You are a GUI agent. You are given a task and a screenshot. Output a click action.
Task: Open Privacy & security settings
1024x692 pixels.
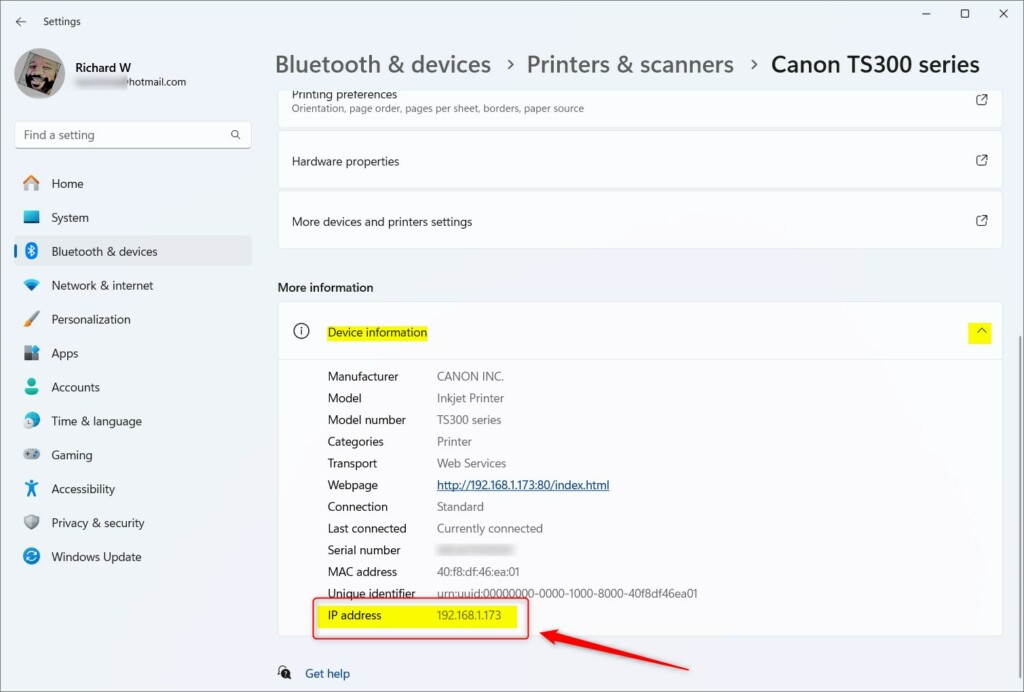pos(97,523)
